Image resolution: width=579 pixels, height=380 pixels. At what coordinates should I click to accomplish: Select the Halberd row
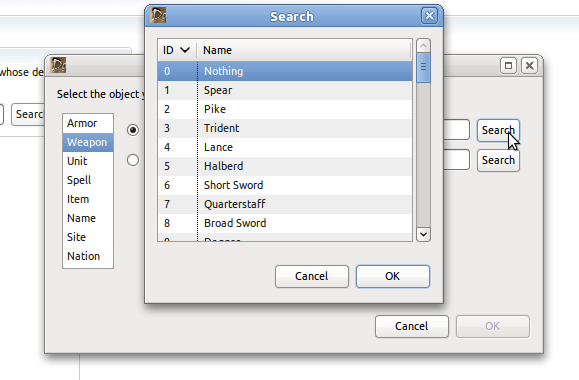(285, 166)
